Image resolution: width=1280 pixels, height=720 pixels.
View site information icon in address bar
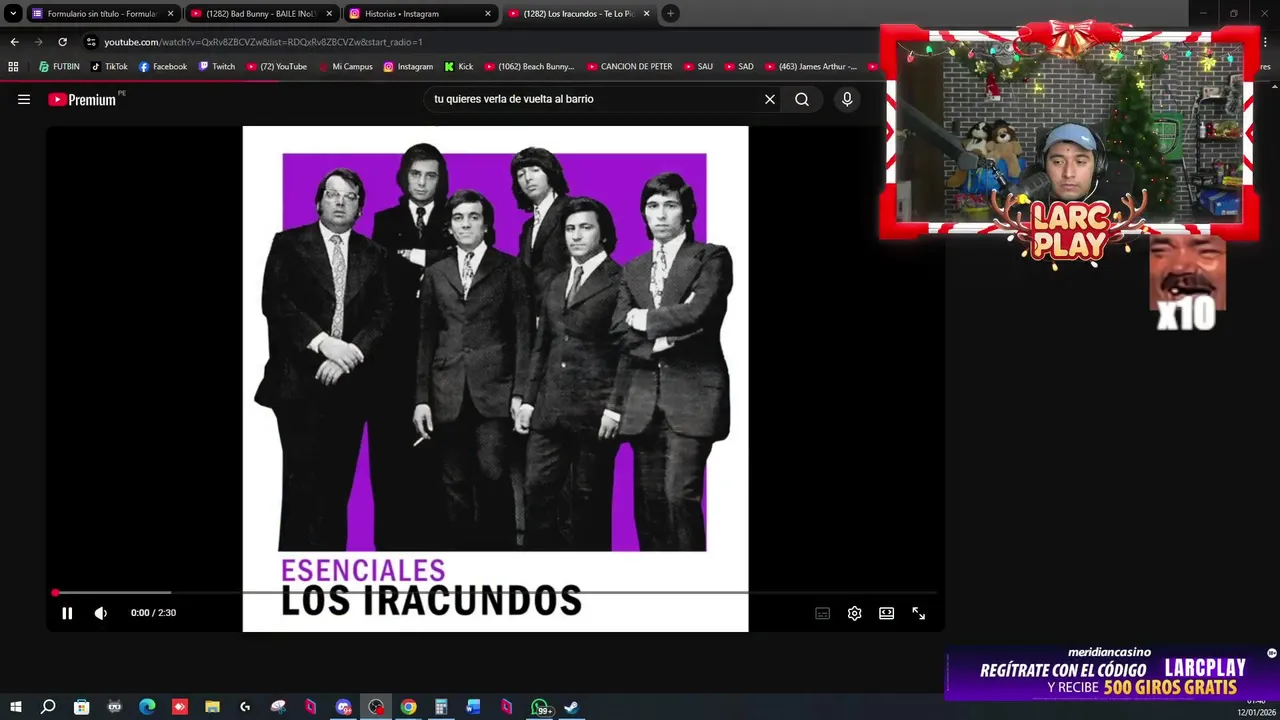pyautogui.click(x=91, y=42)
